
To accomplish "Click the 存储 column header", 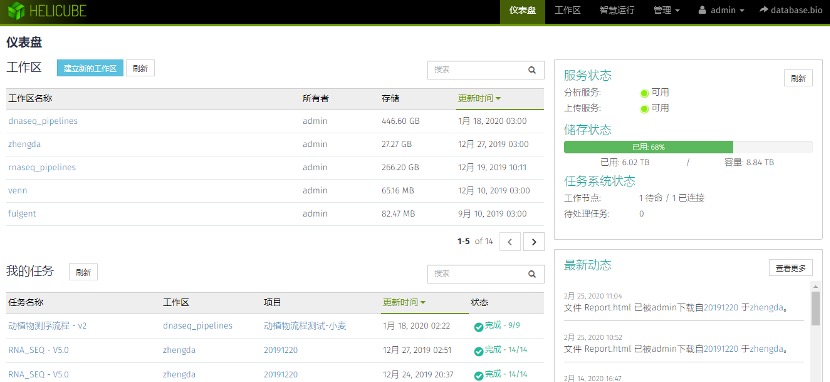I will click(x=390, y=98).
